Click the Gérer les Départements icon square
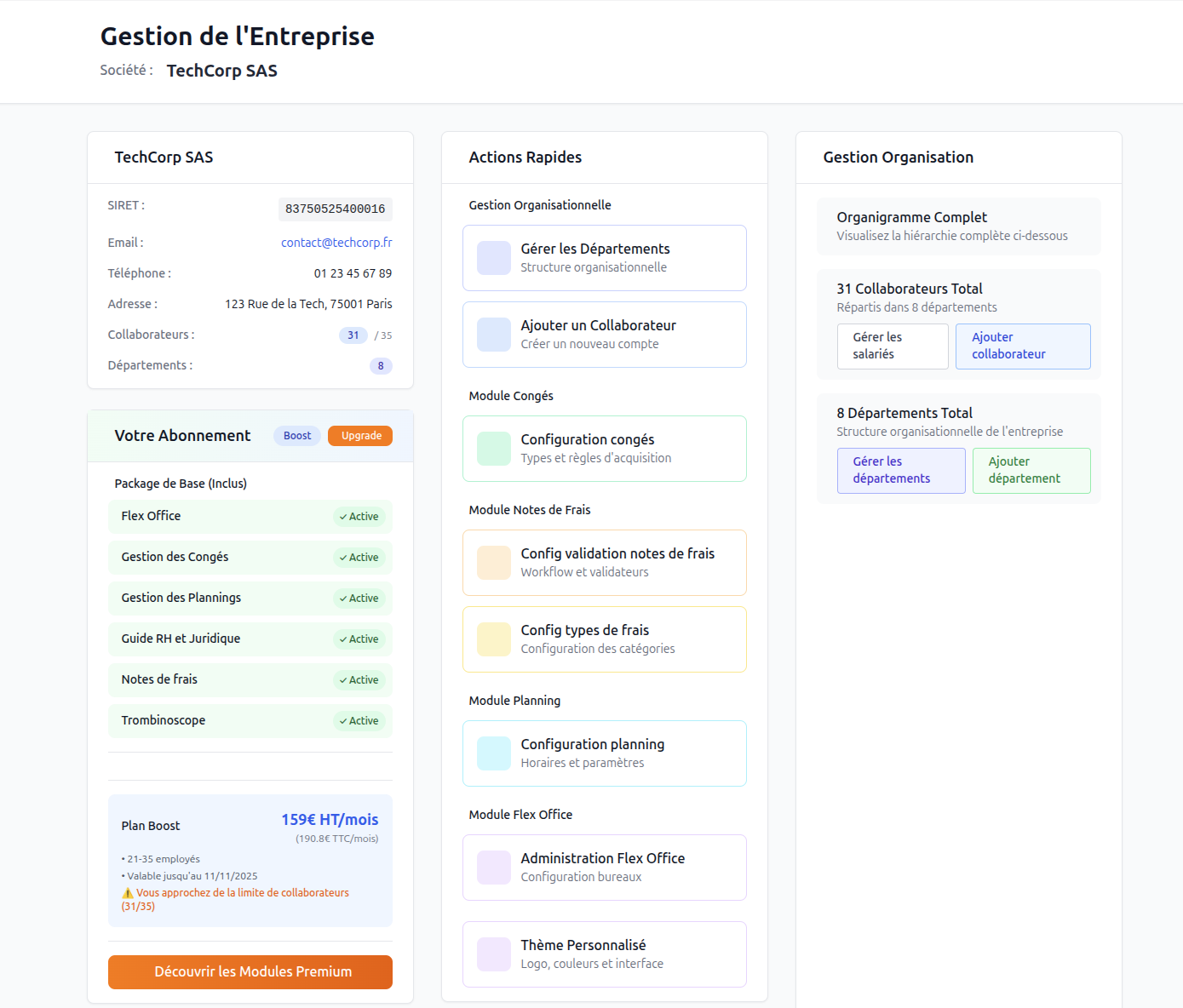The height and width of the screenshot is (1008, 1183). (493, 258)
